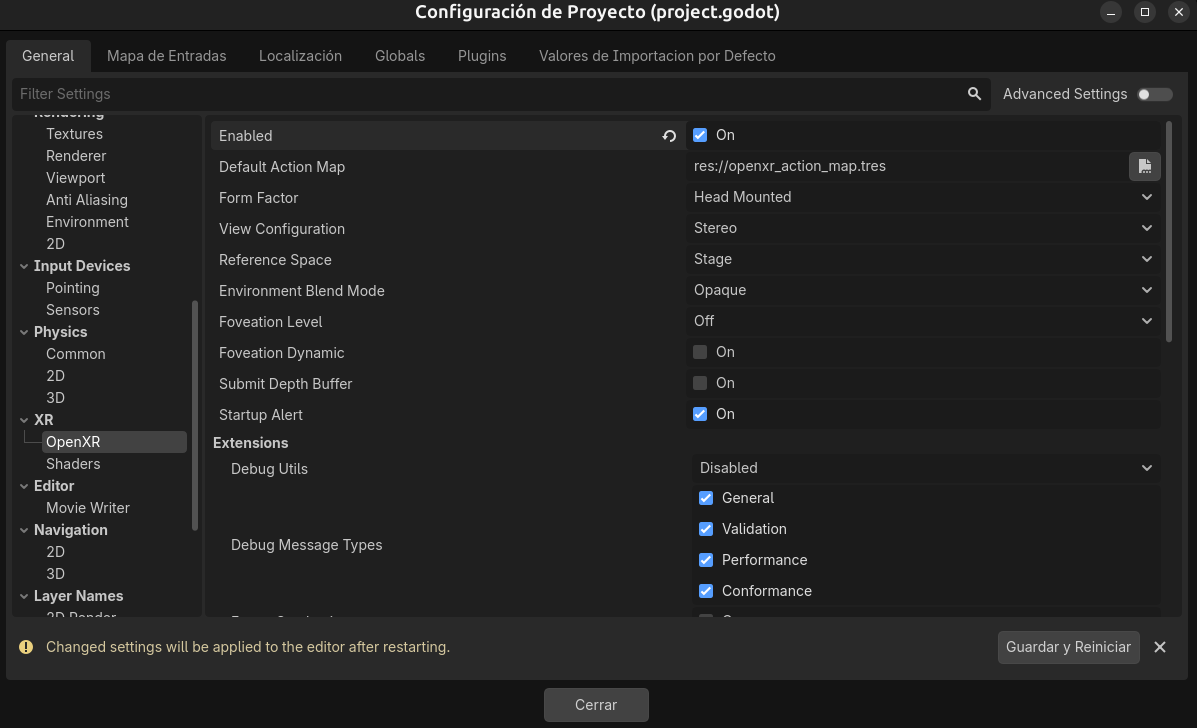This screenshot has height=728, width=1197.
Task: Enable Foveation Dynamic checkbox
Action: 700,352
